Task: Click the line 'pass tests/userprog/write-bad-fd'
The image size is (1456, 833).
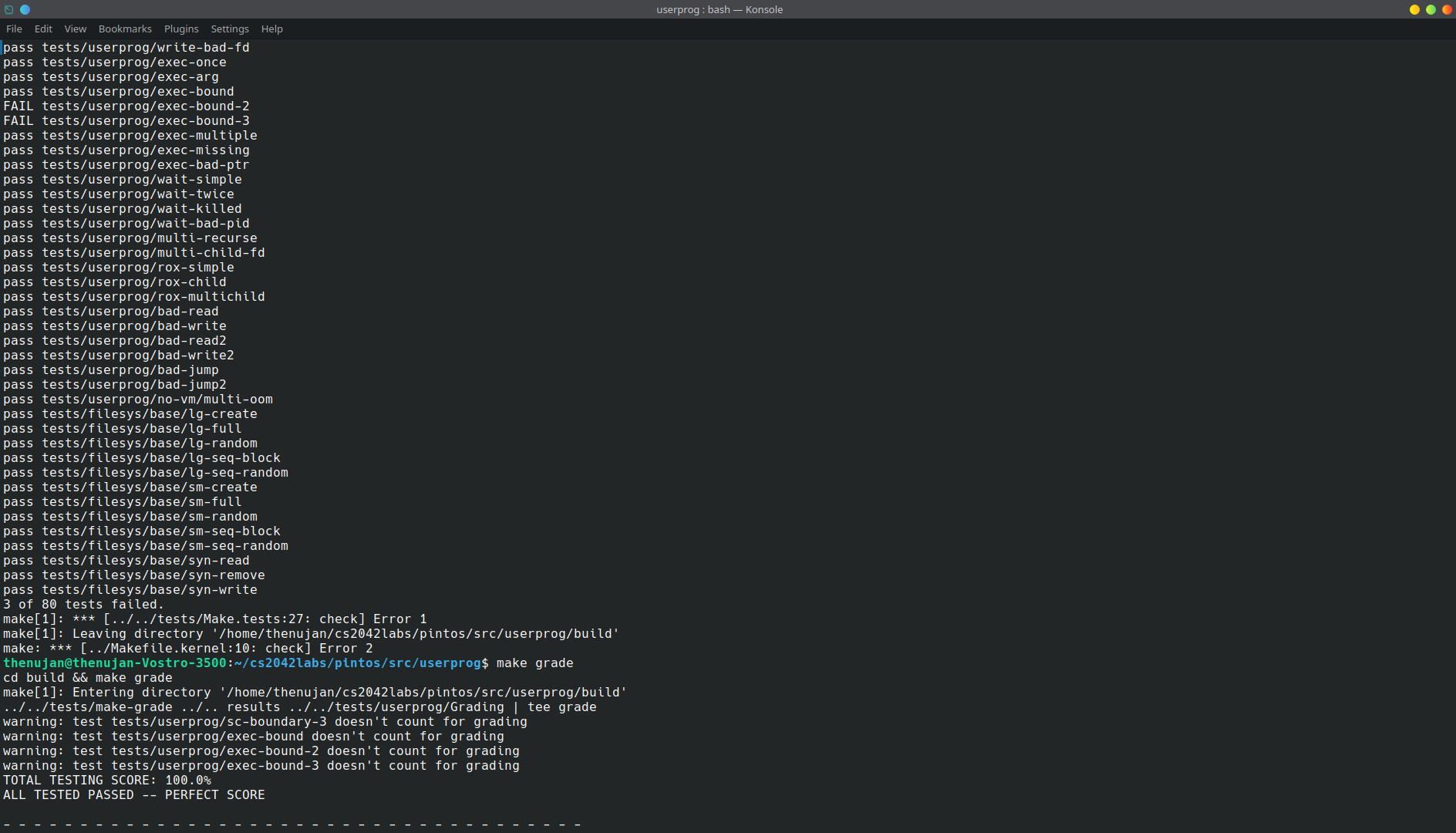Action: pyautogui.click(x=126, y=48)
